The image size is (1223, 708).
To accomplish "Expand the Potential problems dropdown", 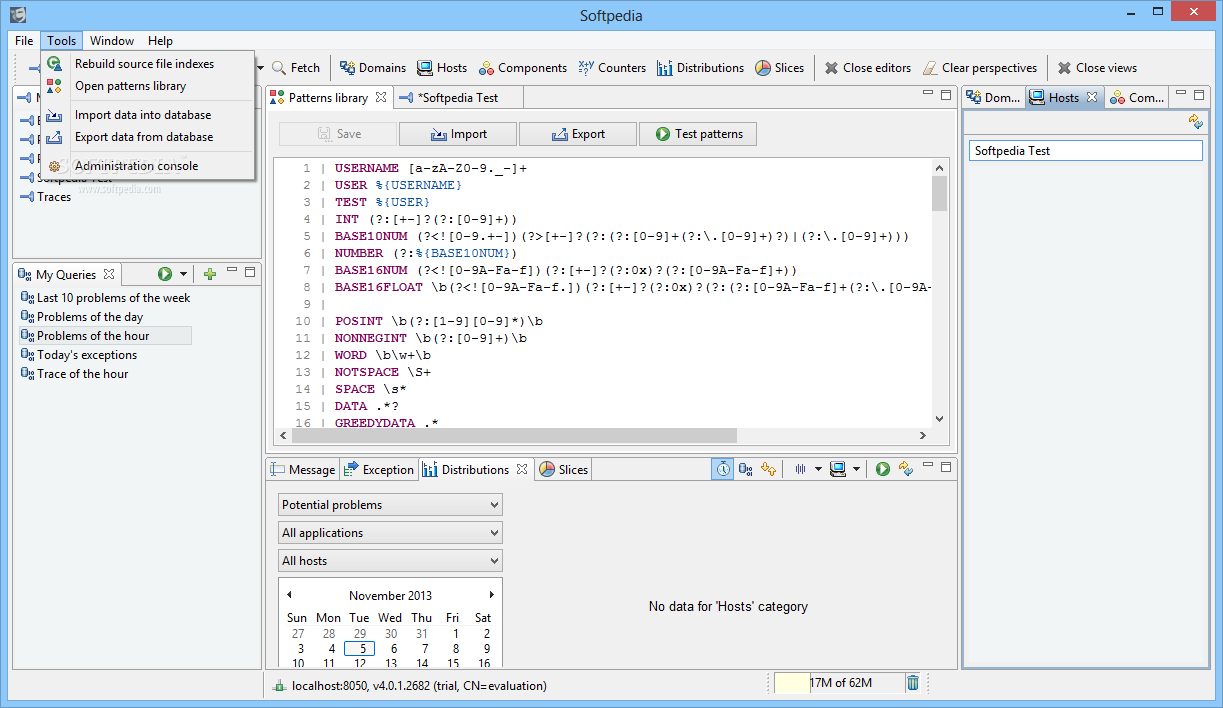I will [x=390, y=505].
